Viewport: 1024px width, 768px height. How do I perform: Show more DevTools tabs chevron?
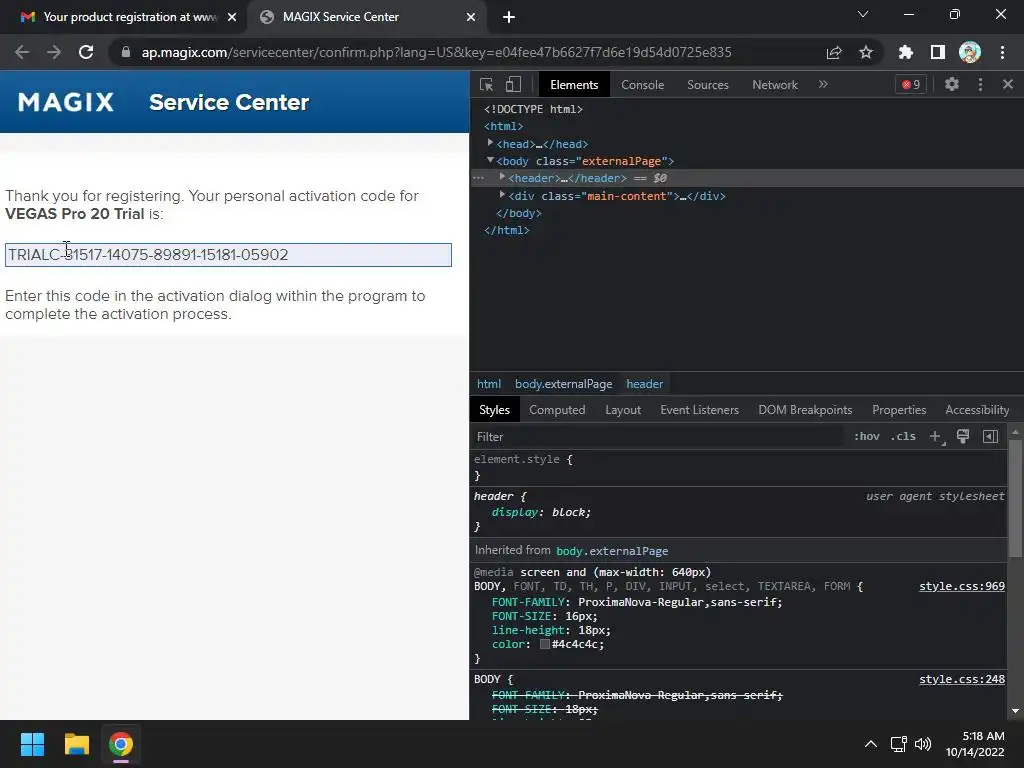click(x=823, y=85)
